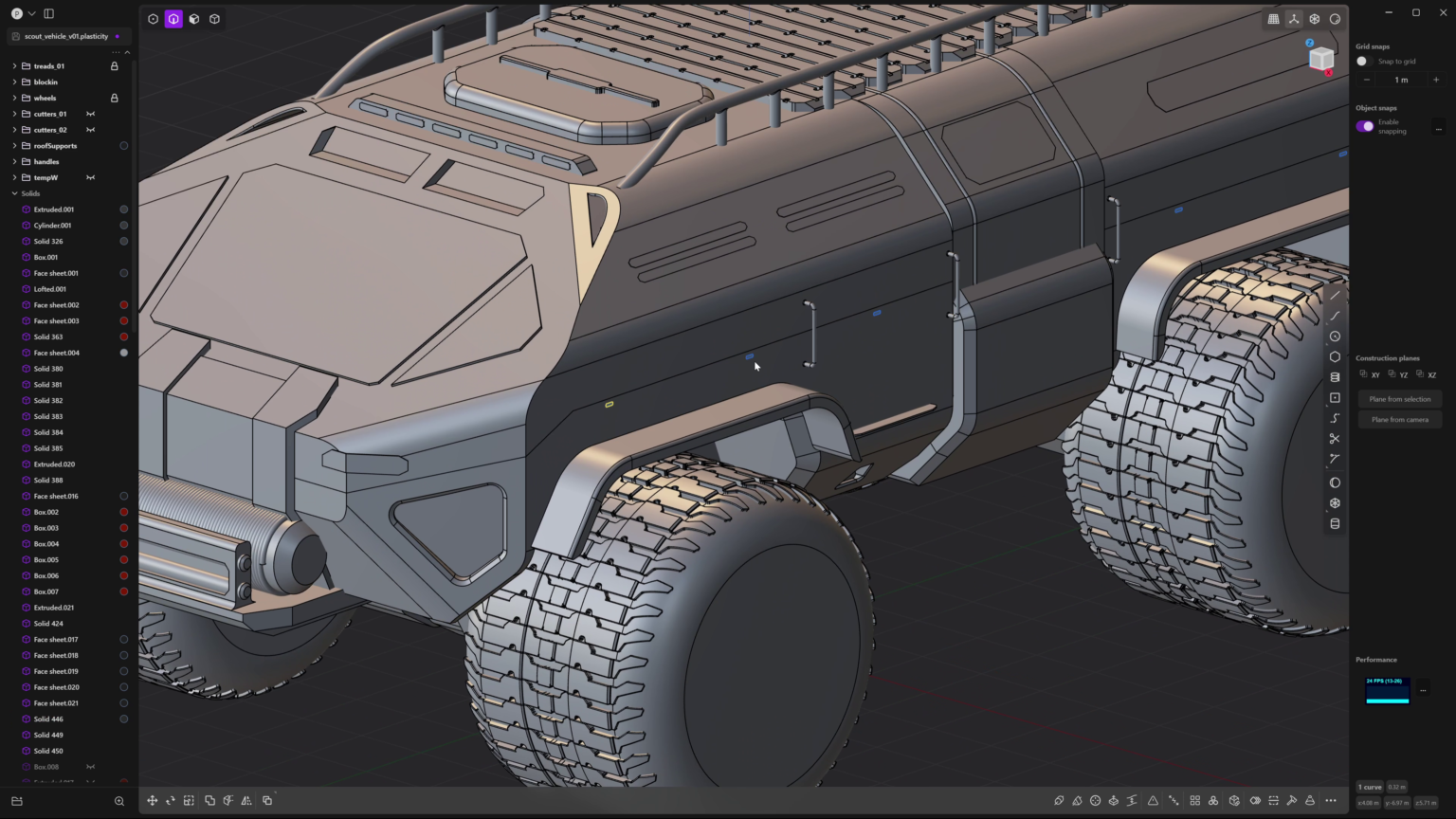Click the Move tool in bottom toolbar
1456x819 pixels.
coord(152,801)
